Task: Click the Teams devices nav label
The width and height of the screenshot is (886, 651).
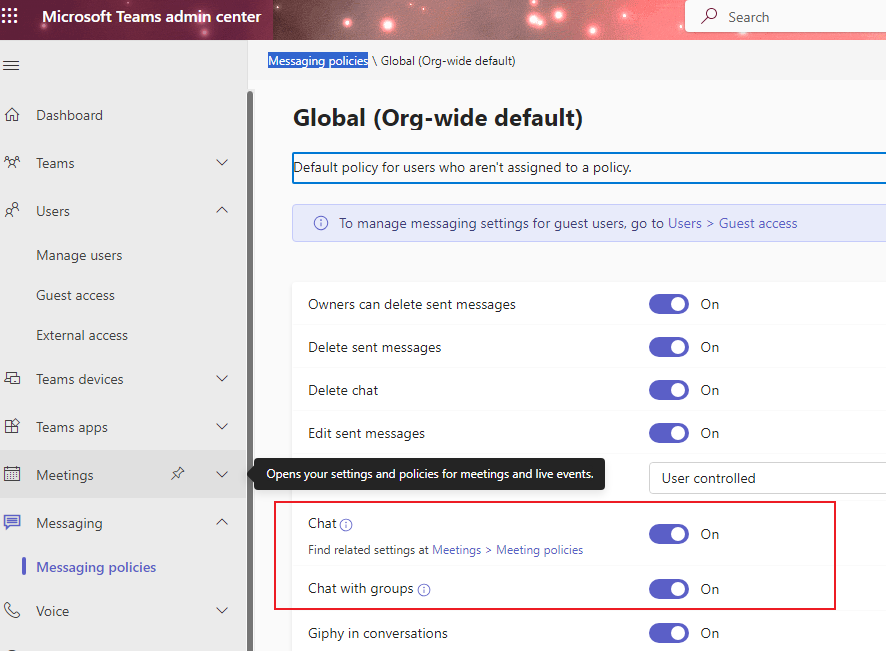Action: coord(80,379)
